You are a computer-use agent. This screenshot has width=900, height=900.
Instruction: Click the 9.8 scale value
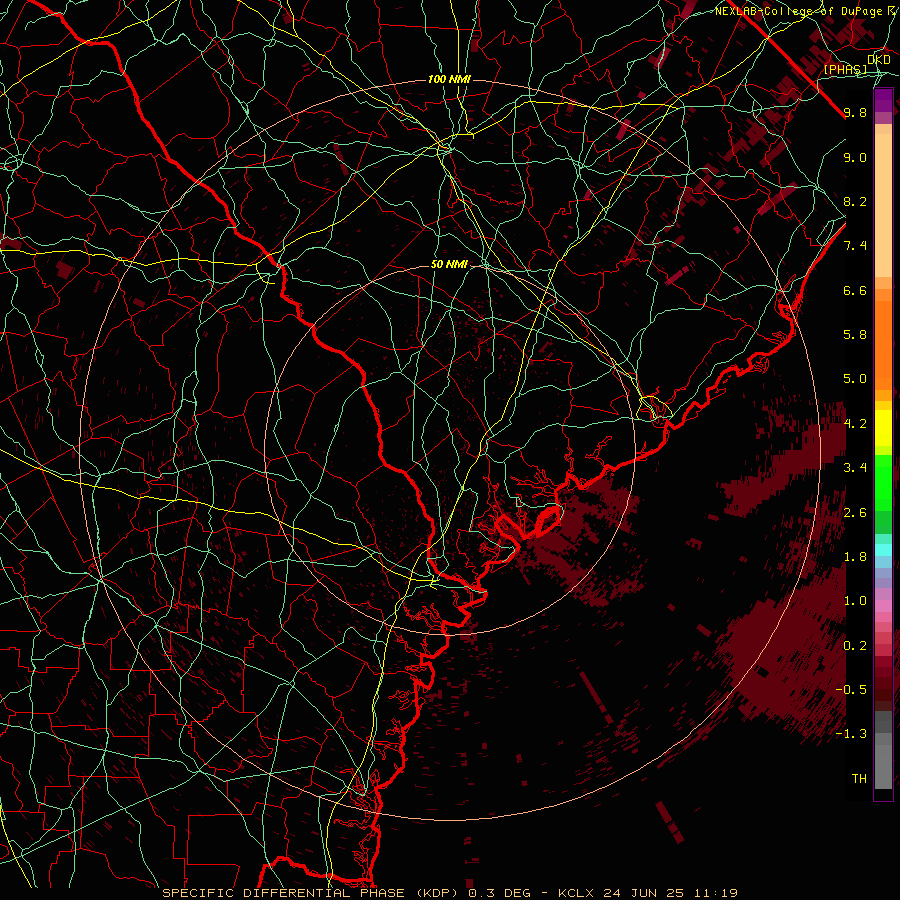855,112
